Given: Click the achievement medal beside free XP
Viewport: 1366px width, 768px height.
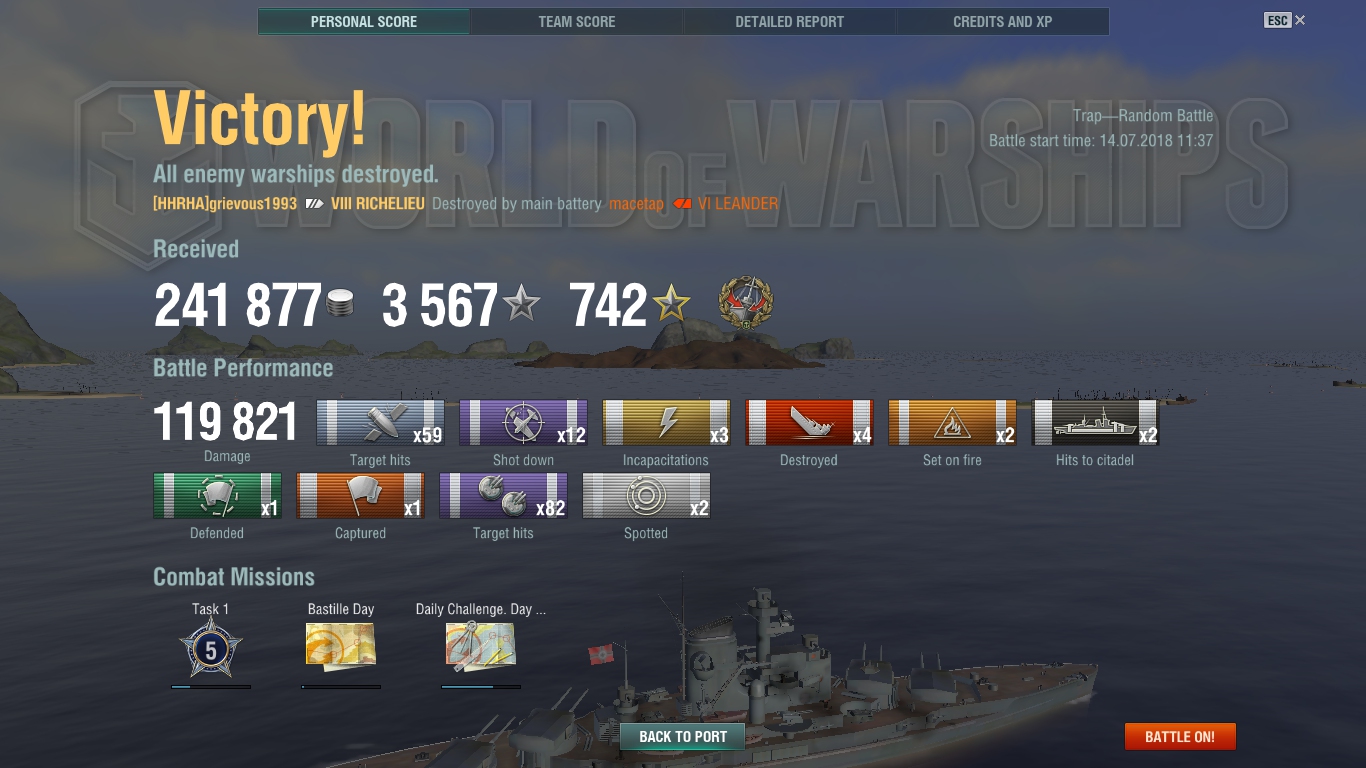Looking at the screenshot, I should (x=746, y=304).
